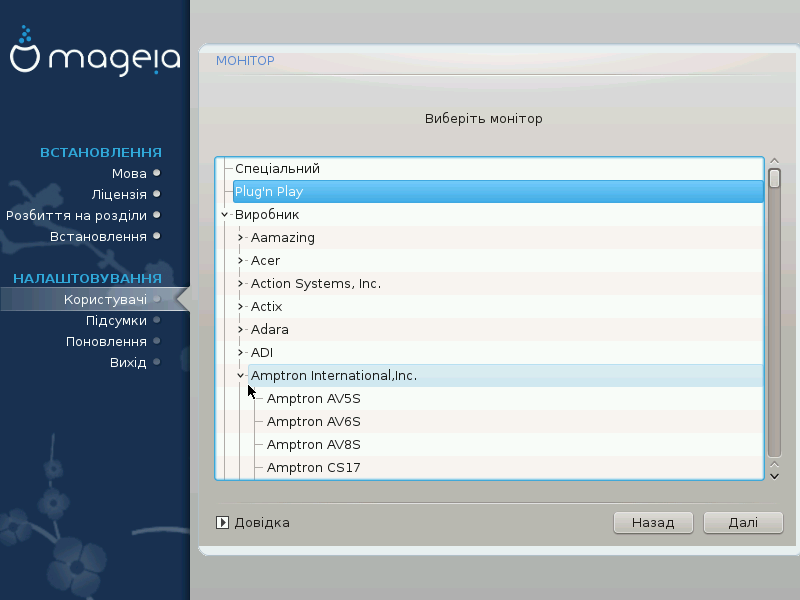Screen dimensions: 800x600
Task: Click the Adara row text
Action: tap(269, 330)
